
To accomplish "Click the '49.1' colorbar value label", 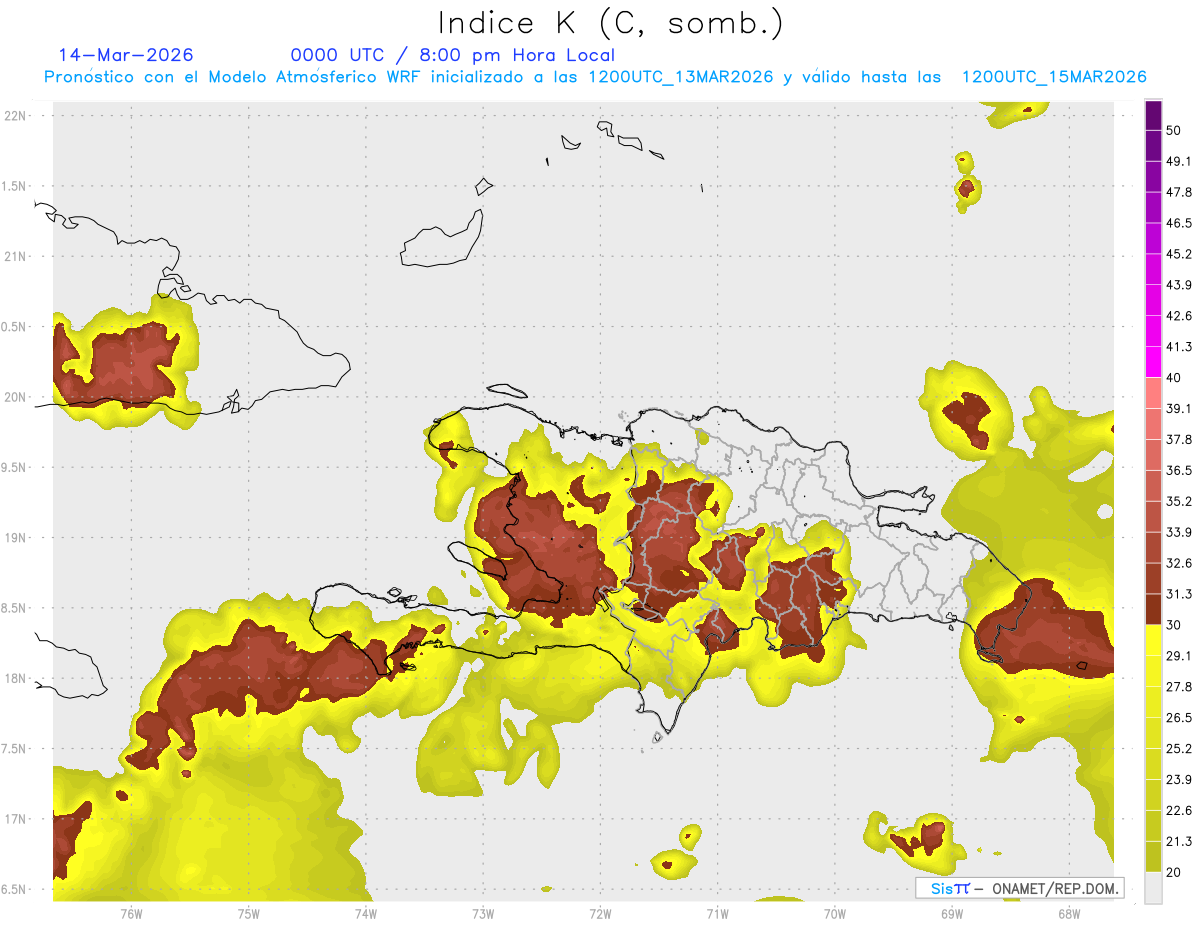I will 1179,161.
